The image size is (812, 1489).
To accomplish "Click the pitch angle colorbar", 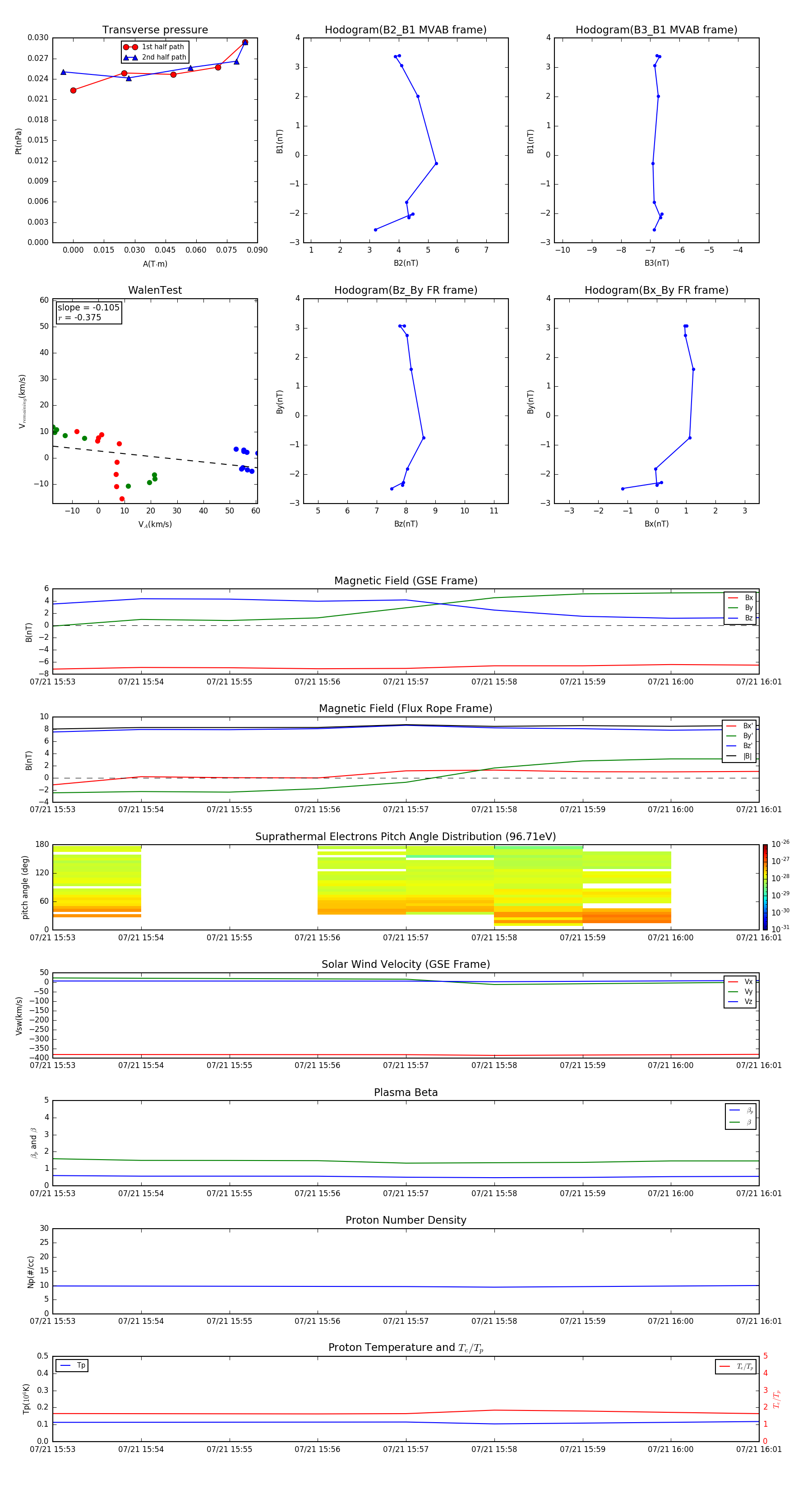I will (765, 887).
